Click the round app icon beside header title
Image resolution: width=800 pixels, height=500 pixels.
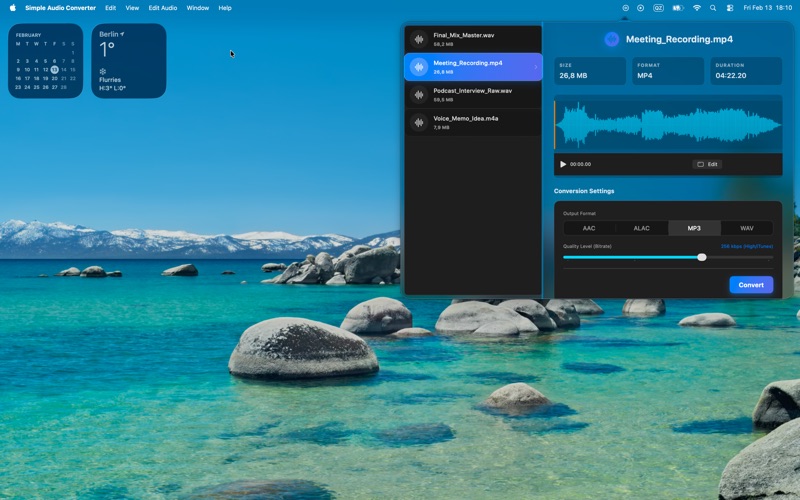point(611,39)
